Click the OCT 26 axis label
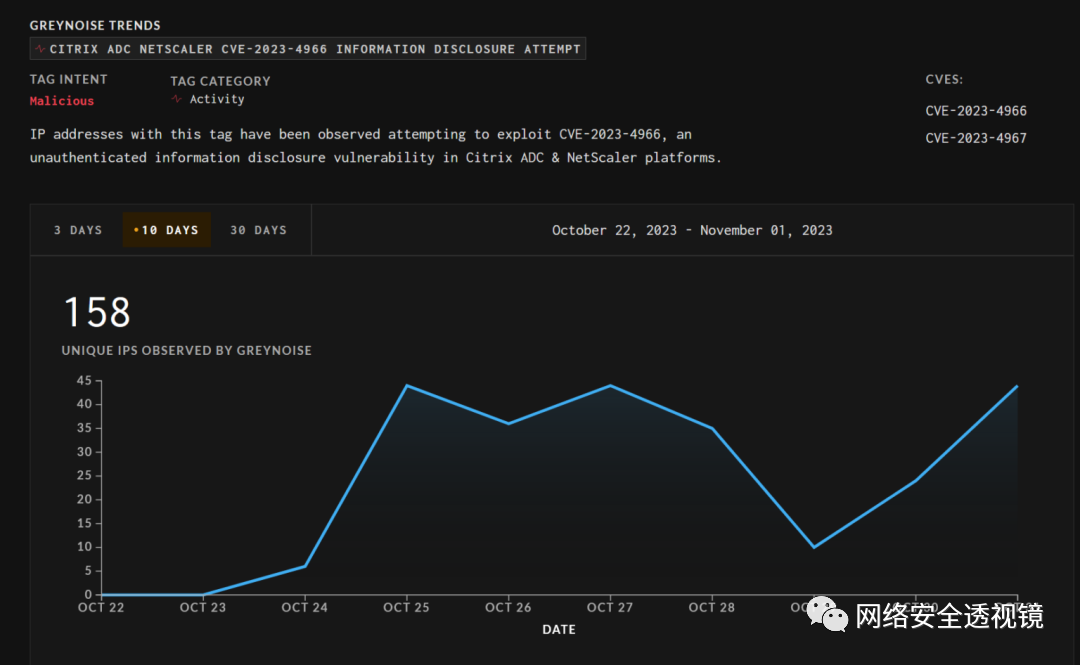This screenshot has height=665, width=1080. pos(508,607)
